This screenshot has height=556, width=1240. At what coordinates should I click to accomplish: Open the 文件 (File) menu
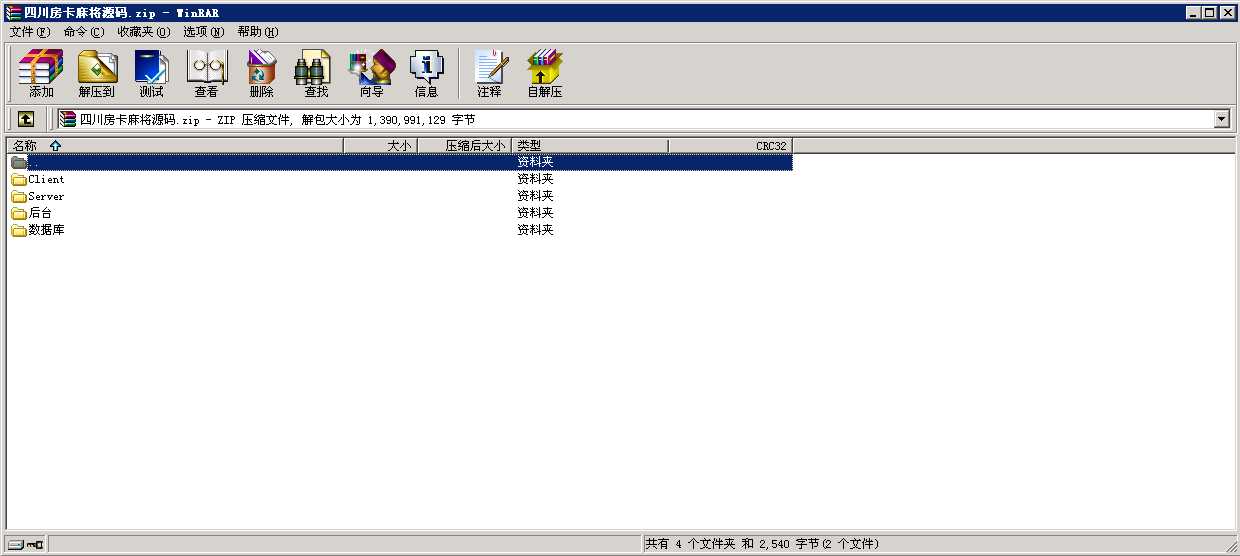[x=29, y=32]
